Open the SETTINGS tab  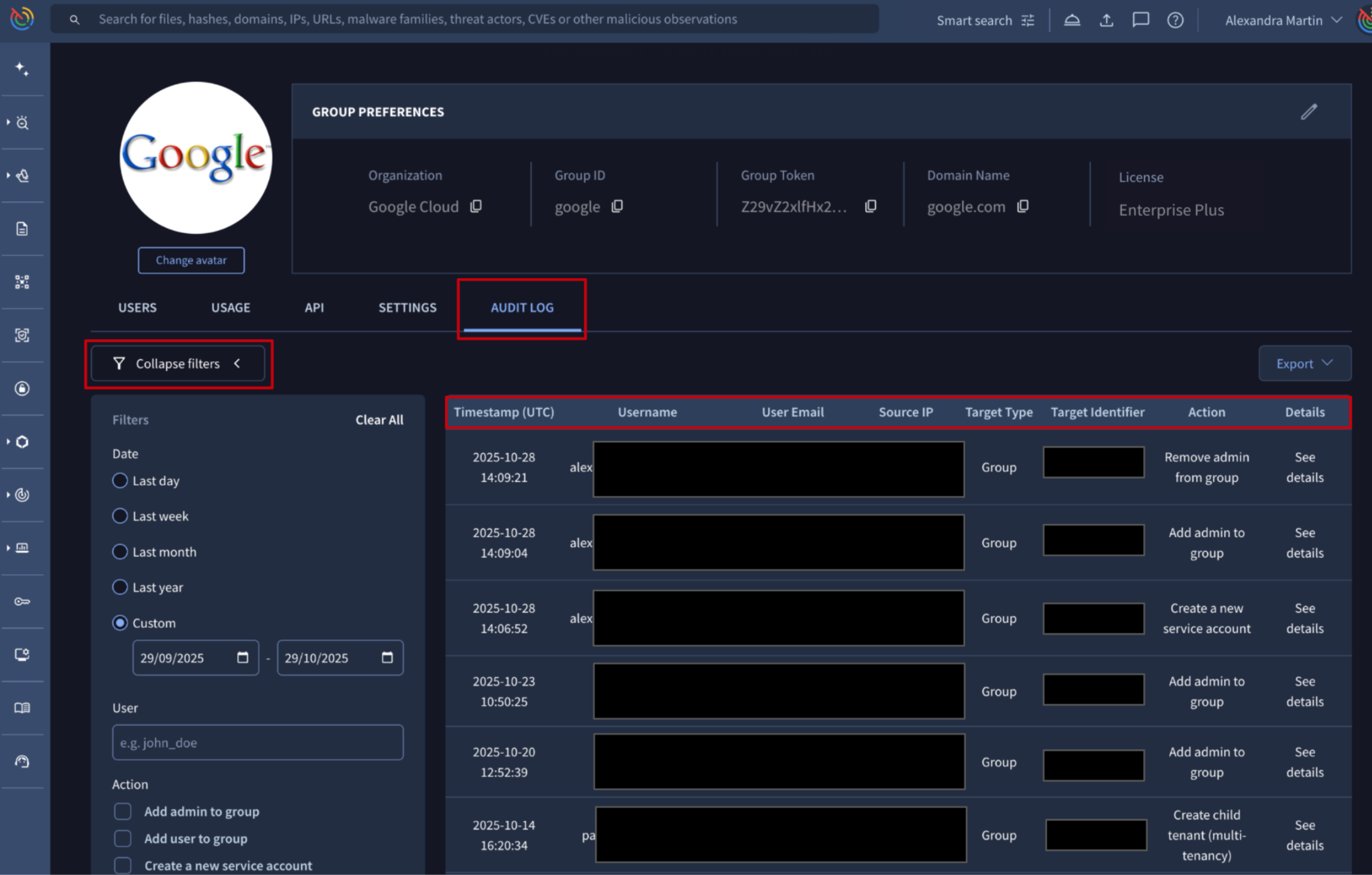(x=407, y=307)
